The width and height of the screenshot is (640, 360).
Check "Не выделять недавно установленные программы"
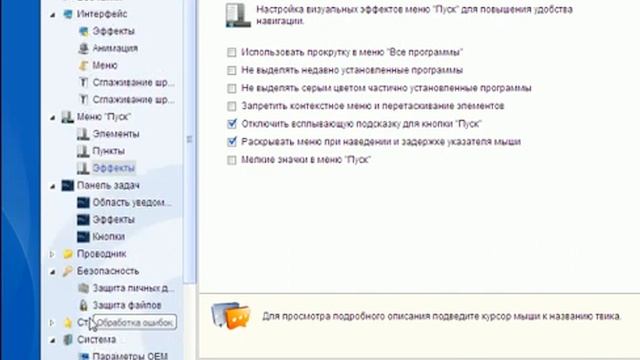click(x=231, y=70)
